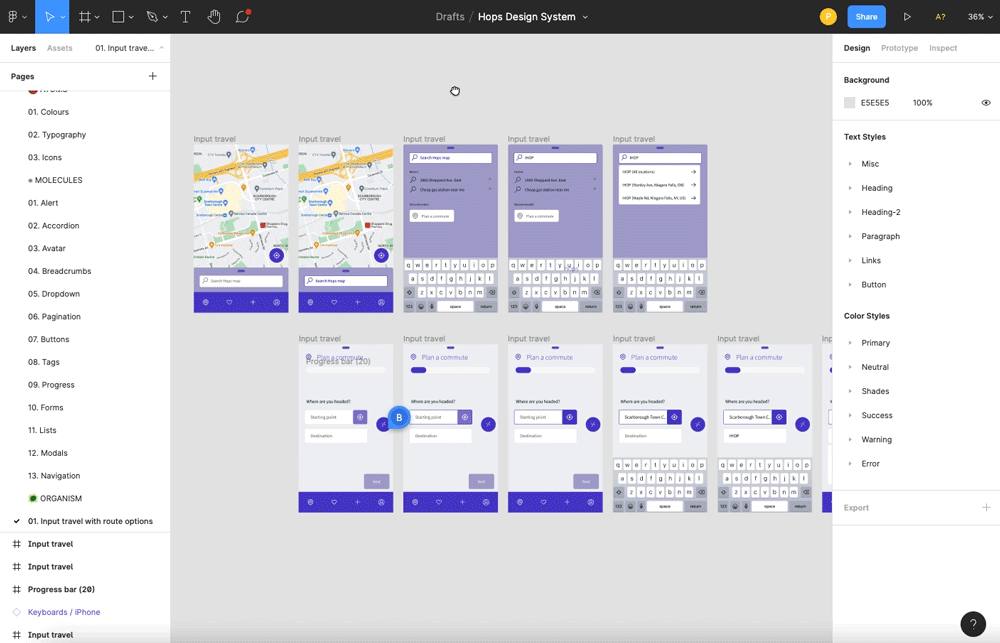This screenshot has width=1000, height=643.
Task: Select the Comment tool
Action: pyautogui.click(x=242, y=17)
